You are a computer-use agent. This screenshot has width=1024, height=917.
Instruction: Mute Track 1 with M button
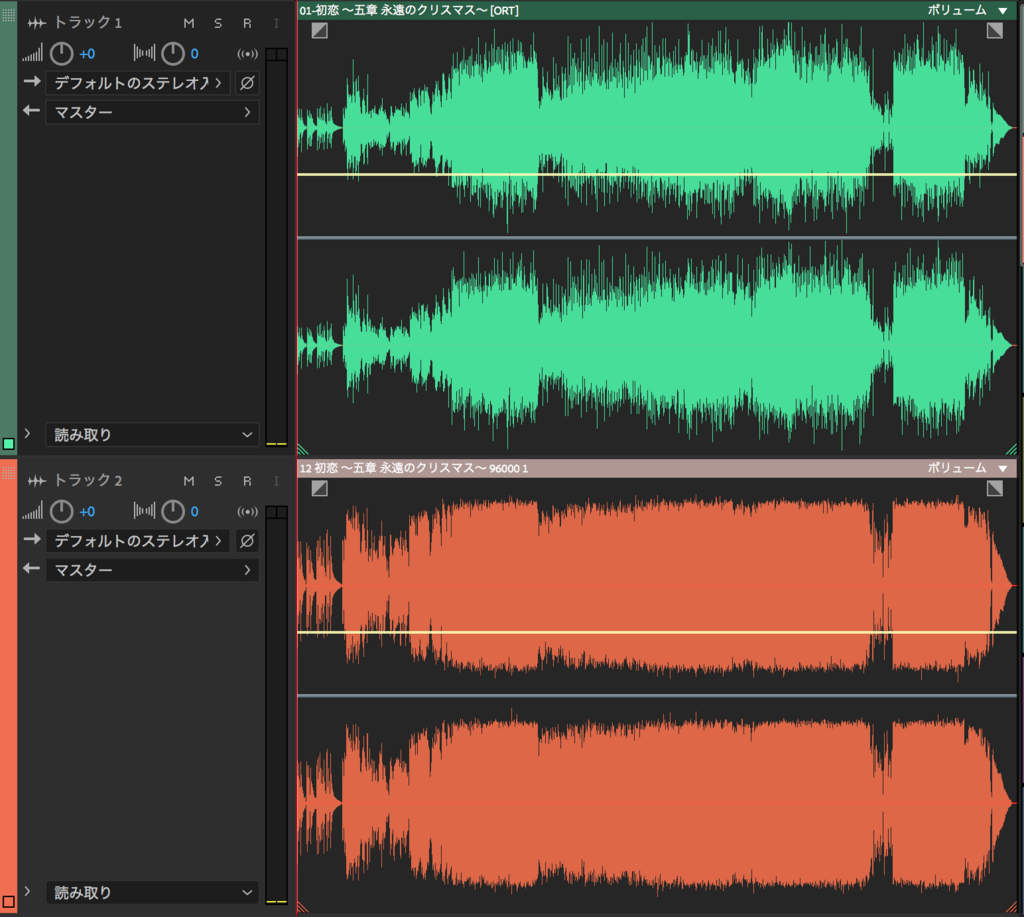(189, 24)
